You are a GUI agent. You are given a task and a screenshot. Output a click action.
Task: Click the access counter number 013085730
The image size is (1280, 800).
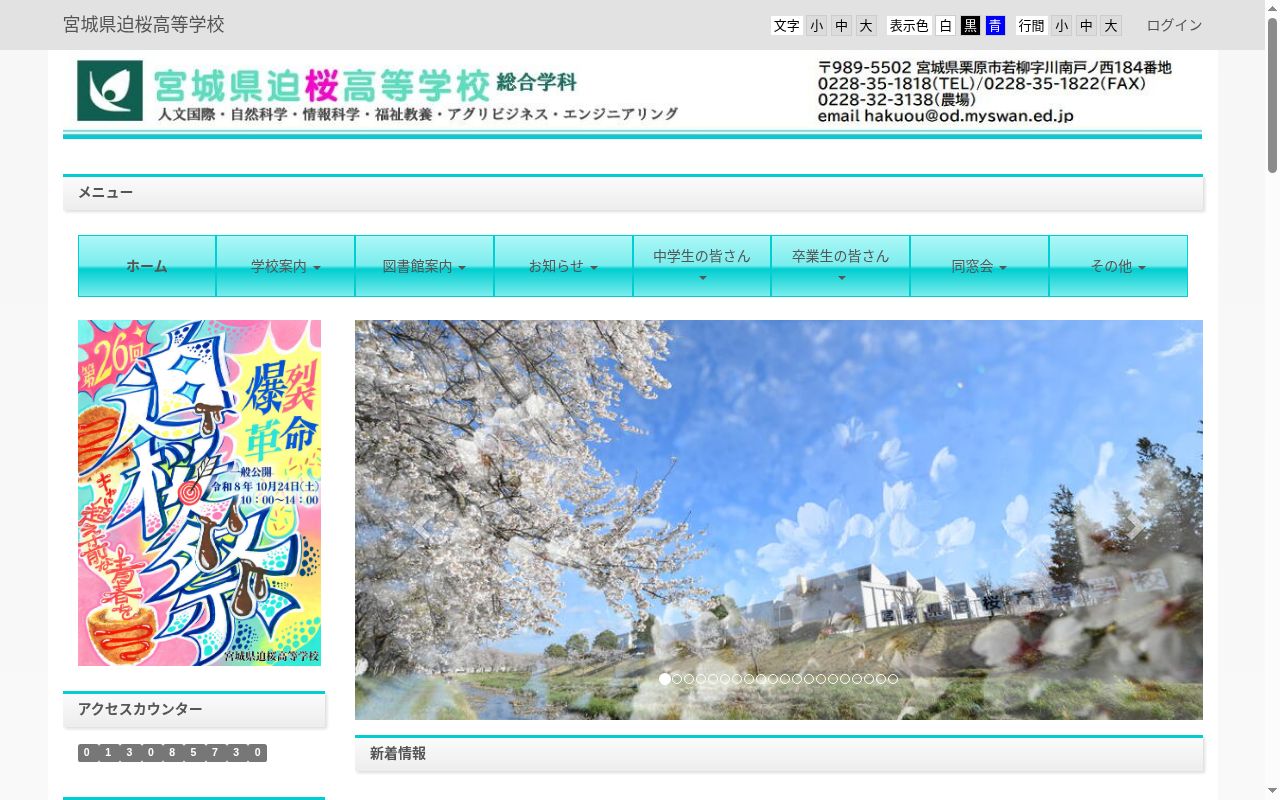172,753
